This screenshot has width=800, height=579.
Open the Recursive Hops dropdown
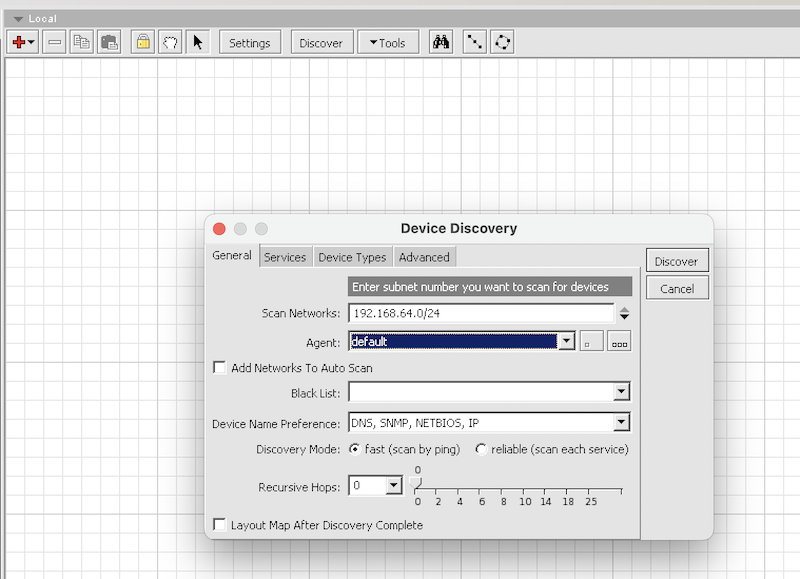coord(392,486)
